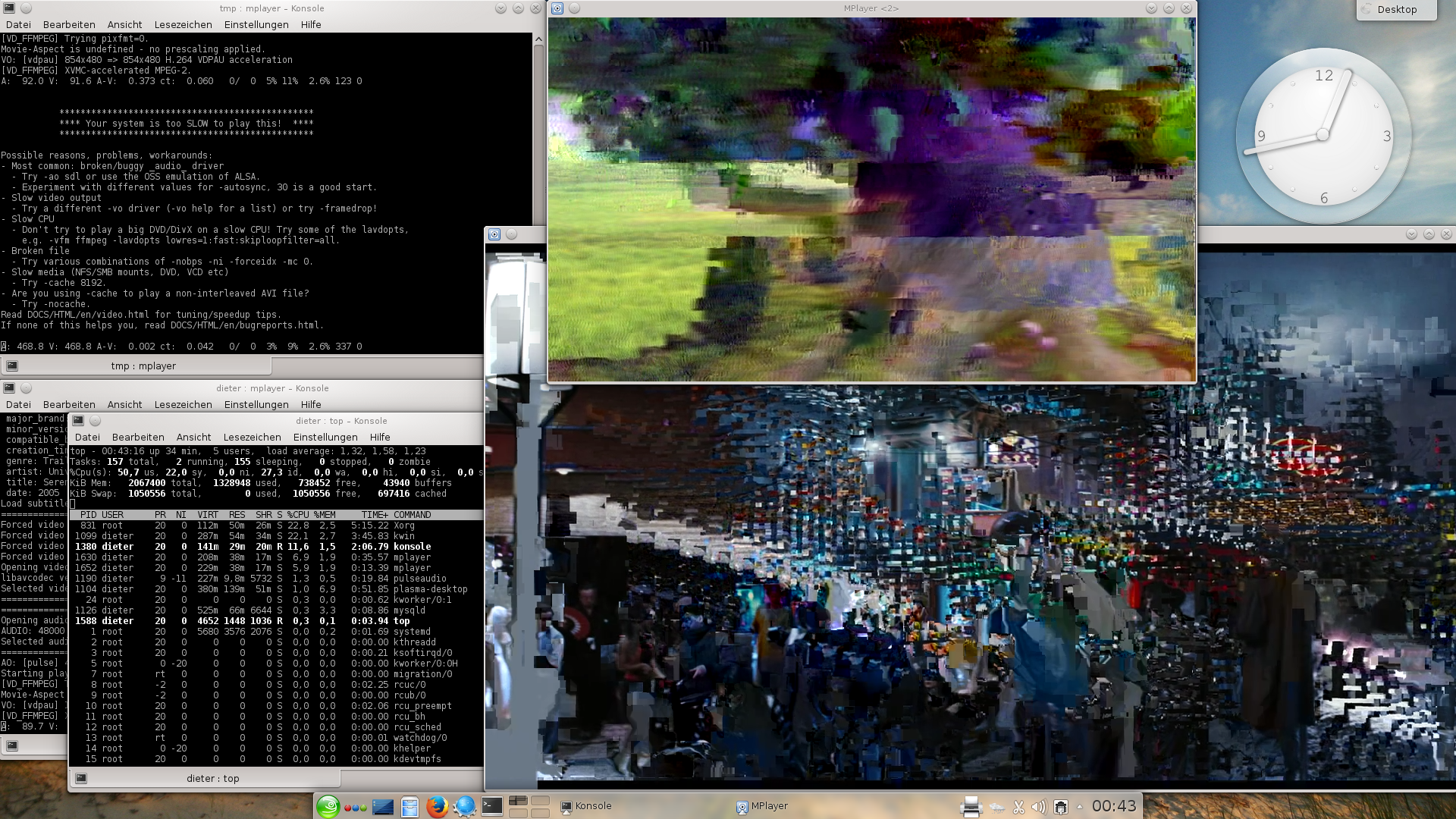The width and height of the screenshot is (1456, 819).
Task: Open the openSUSE application launcher
Action: [x=328, y=806]
